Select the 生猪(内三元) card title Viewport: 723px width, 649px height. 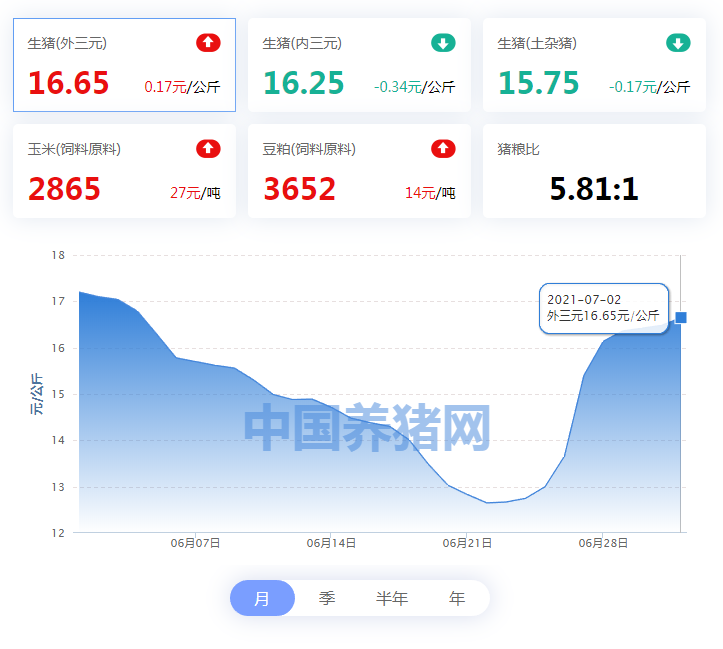[302, 43]
